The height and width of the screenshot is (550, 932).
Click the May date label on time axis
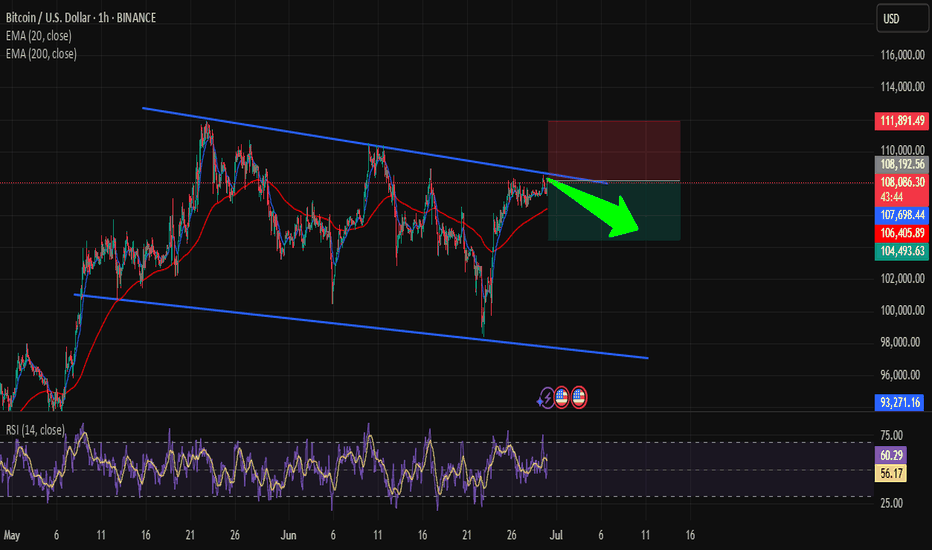coord(12,535)
